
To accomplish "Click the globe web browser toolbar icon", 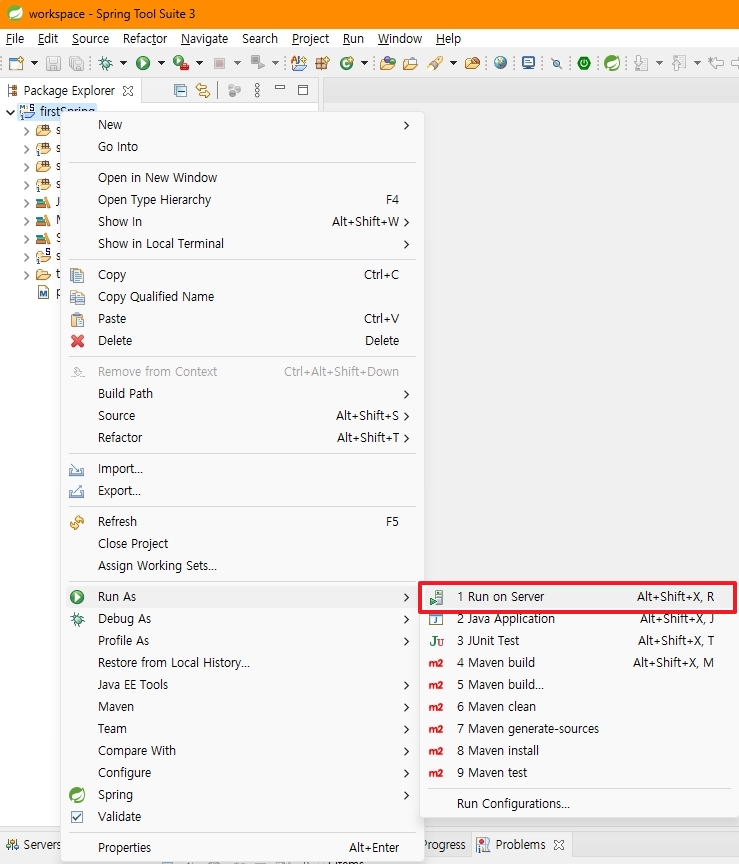I will click(500, 63).
